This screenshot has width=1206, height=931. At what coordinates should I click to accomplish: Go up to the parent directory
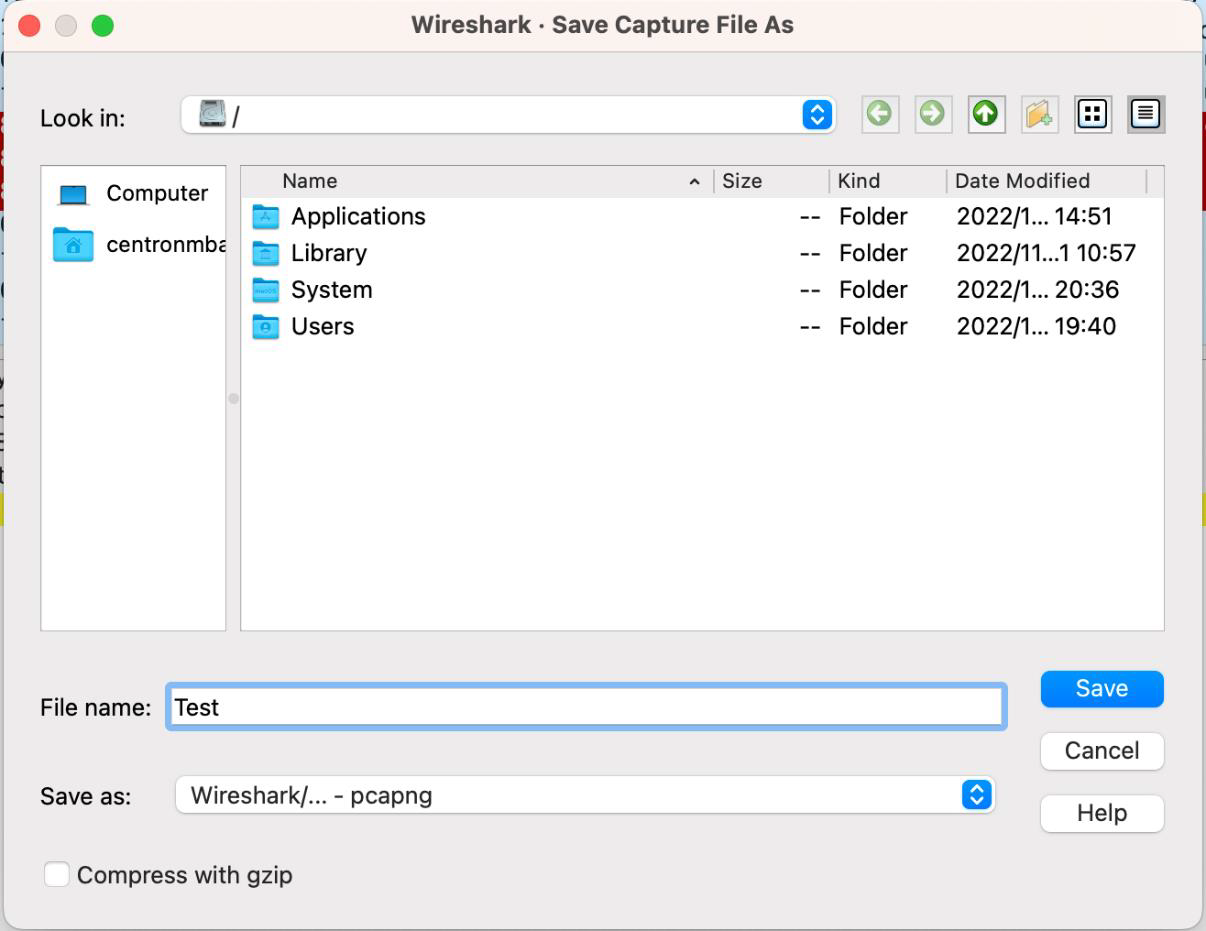985,115
